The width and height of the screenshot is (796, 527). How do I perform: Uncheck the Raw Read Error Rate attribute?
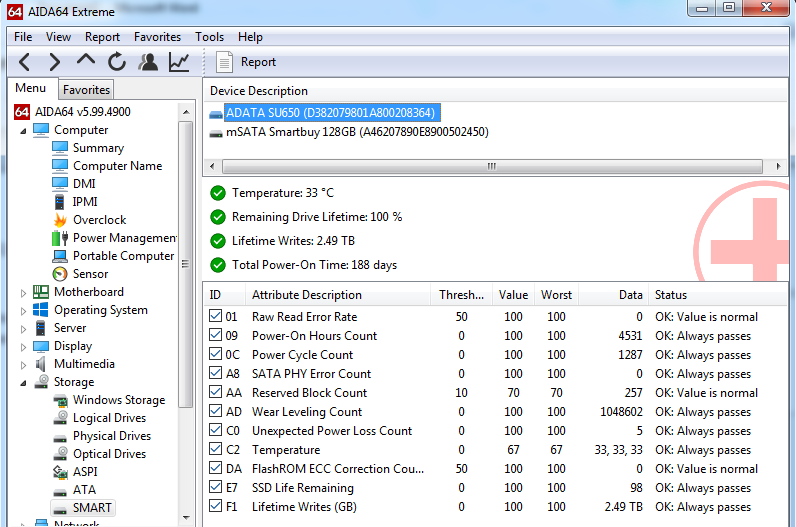point(215,317)
